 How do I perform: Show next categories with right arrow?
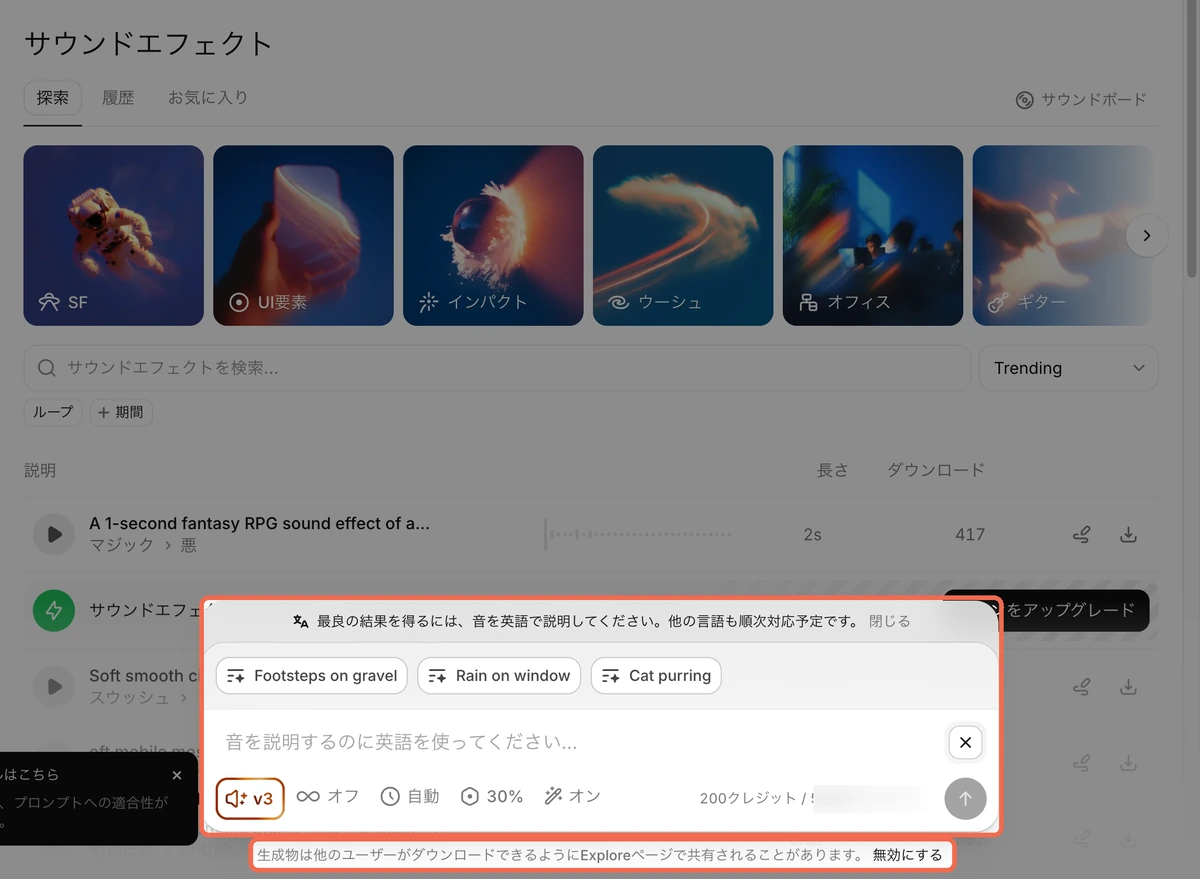click(x=1147, y=236)
